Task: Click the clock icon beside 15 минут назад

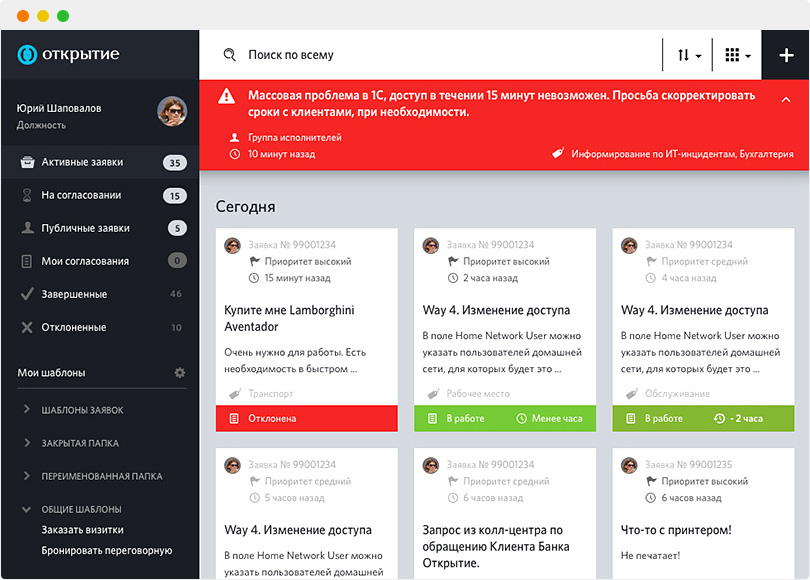Action: coord(254,278)
